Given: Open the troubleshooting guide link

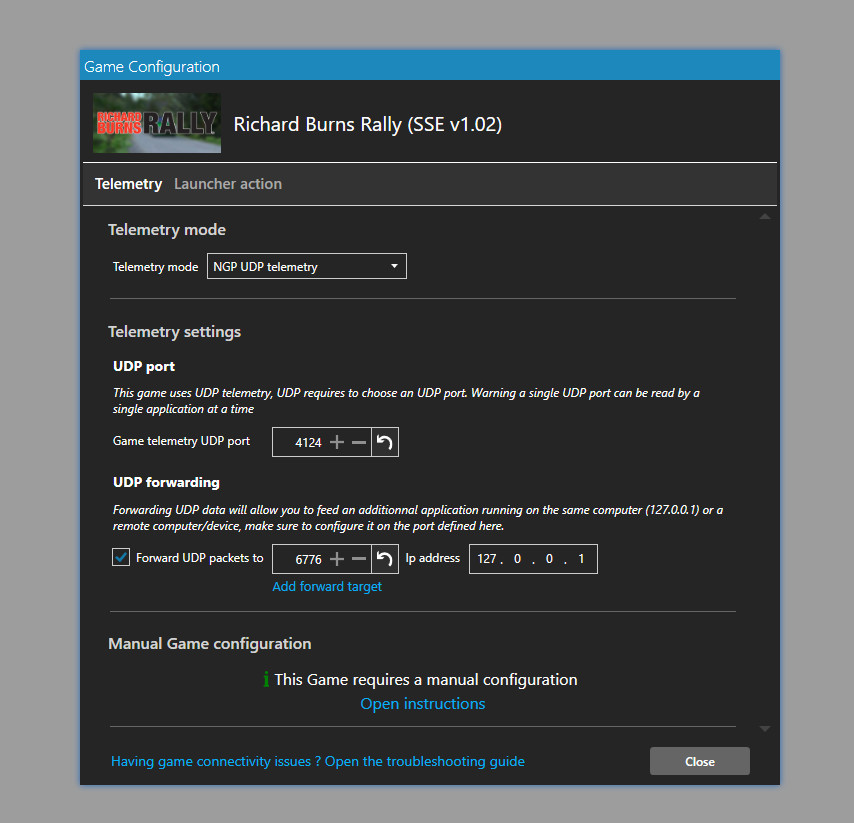Looking at the screenshot, I should coord(318,761).
